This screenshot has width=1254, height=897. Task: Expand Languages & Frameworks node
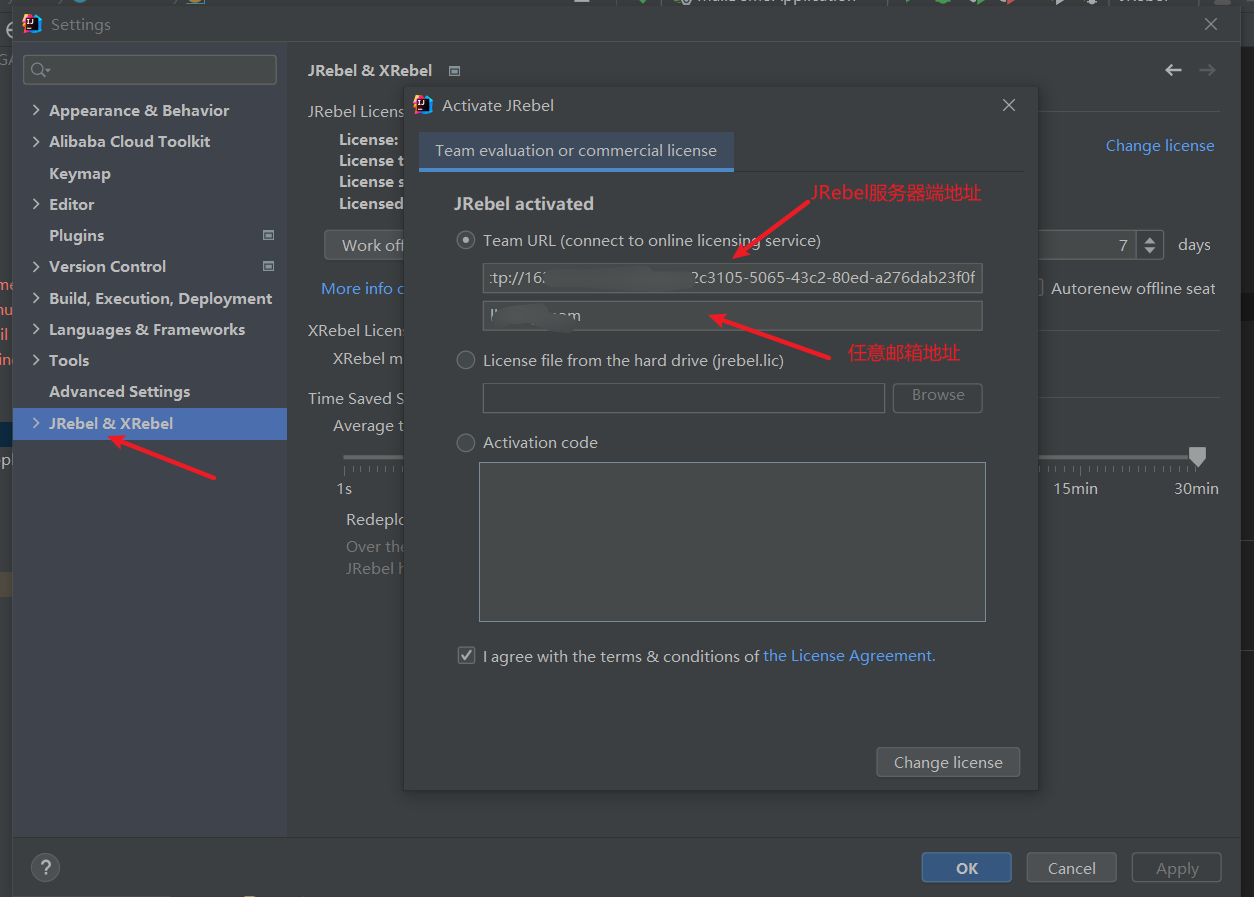click(x=36, y=329)
